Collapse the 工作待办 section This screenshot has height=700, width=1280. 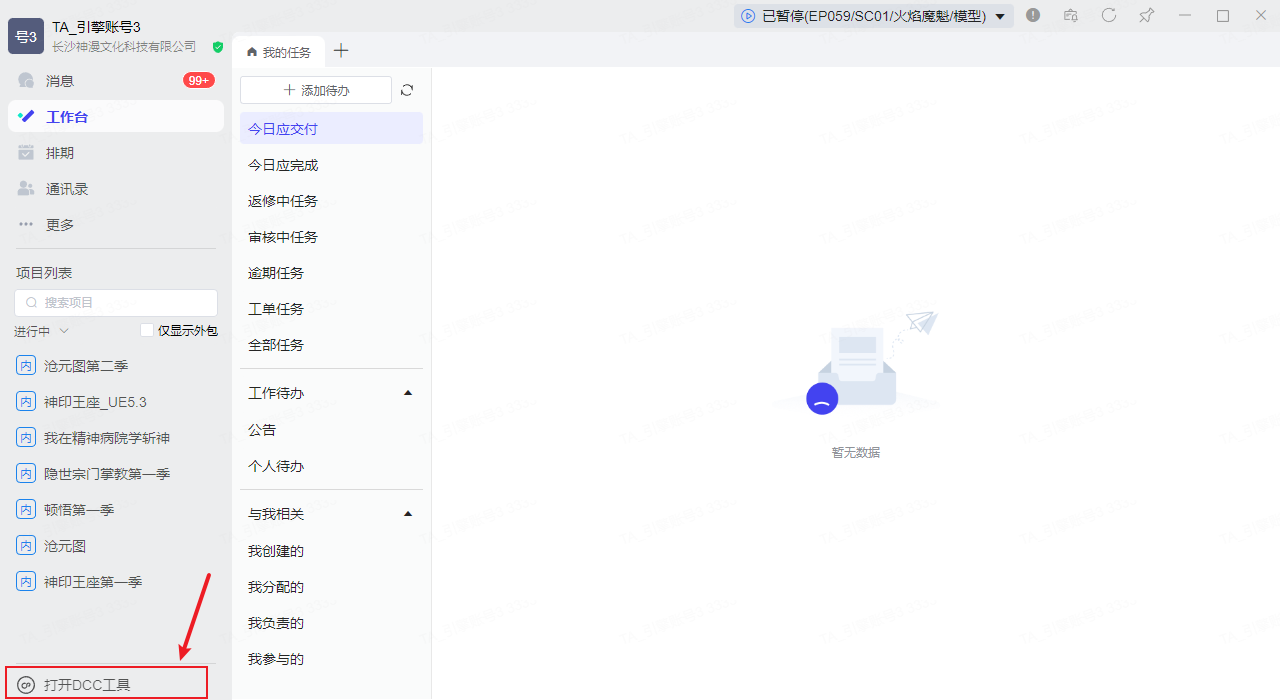click(x=407, y=394)
